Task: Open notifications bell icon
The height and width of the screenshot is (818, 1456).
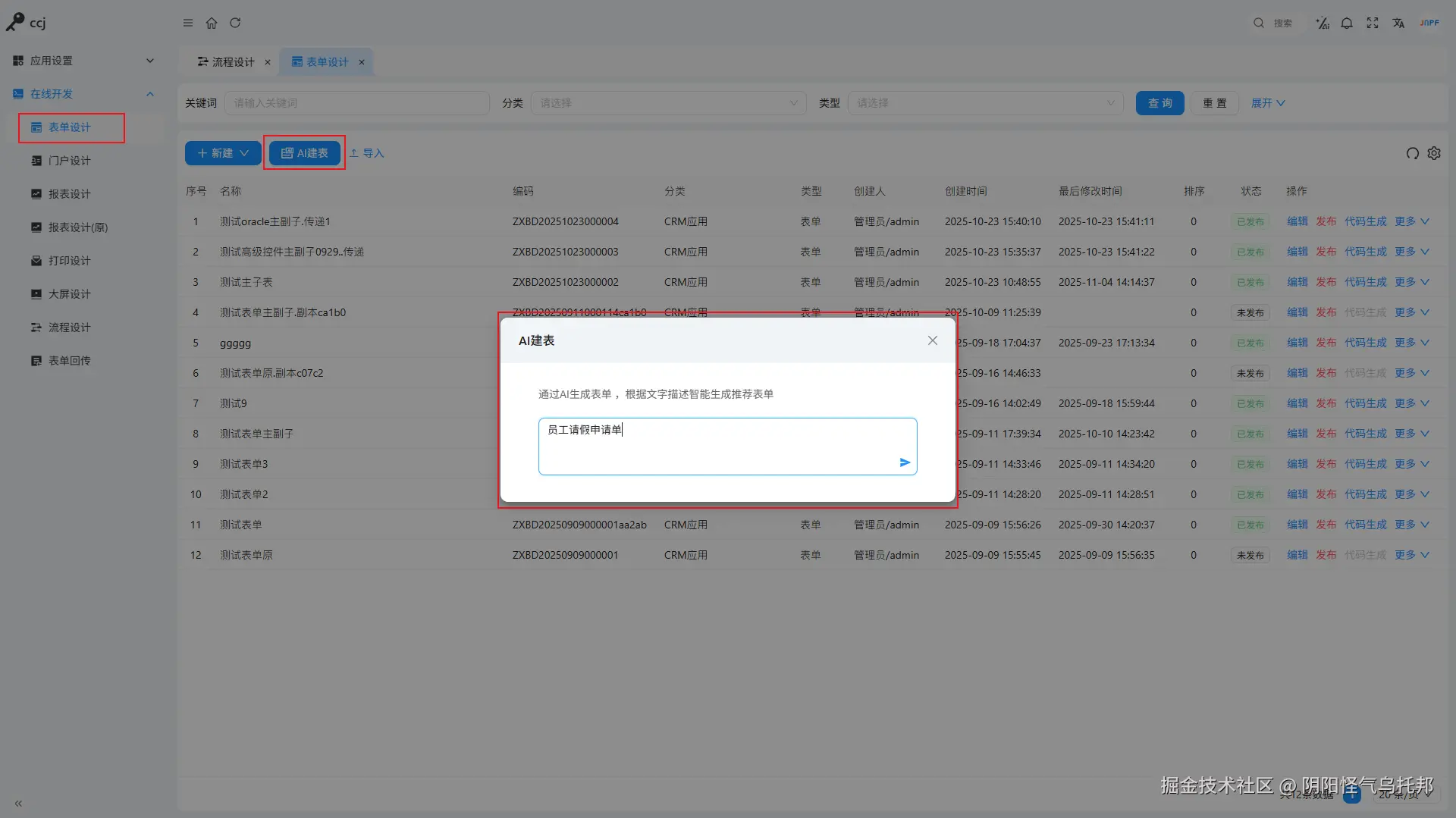Action: [1347, 23]
